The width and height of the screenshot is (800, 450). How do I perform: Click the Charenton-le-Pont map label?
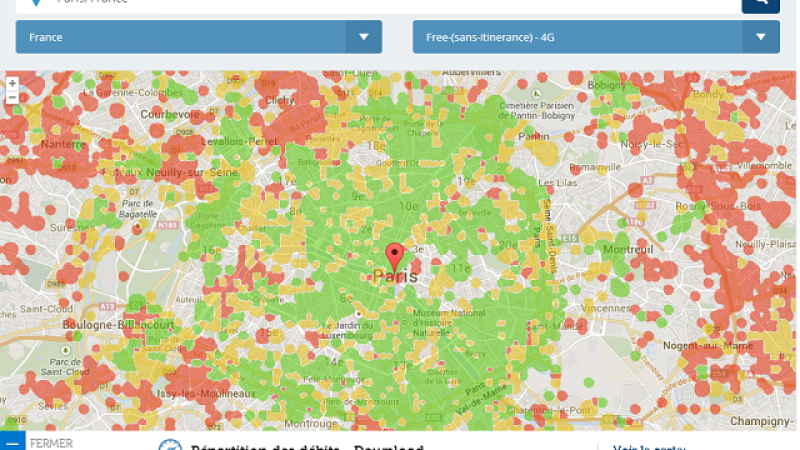pos(548,410)
